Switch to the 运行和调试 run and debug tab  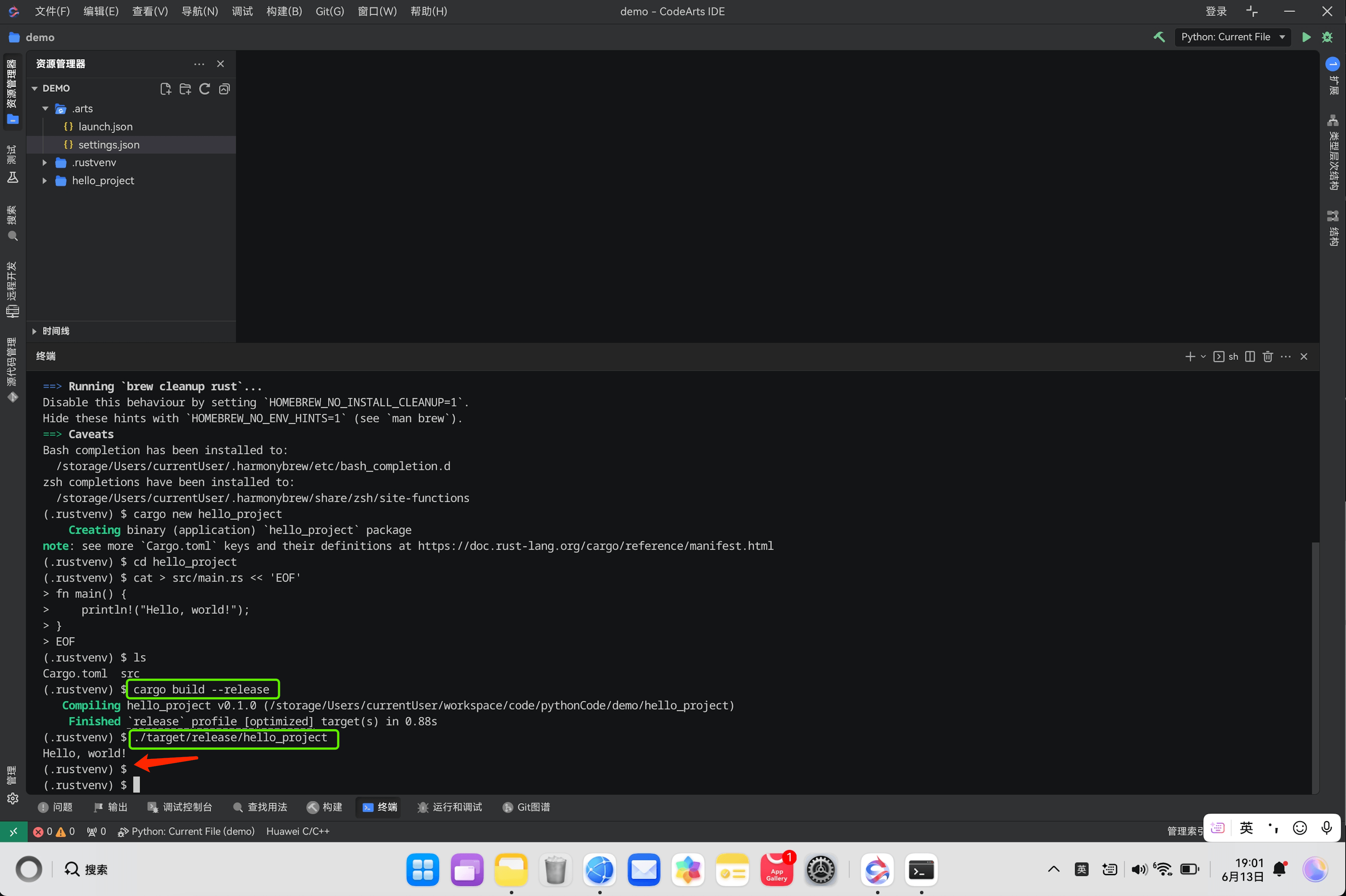(x=450, y=807)
